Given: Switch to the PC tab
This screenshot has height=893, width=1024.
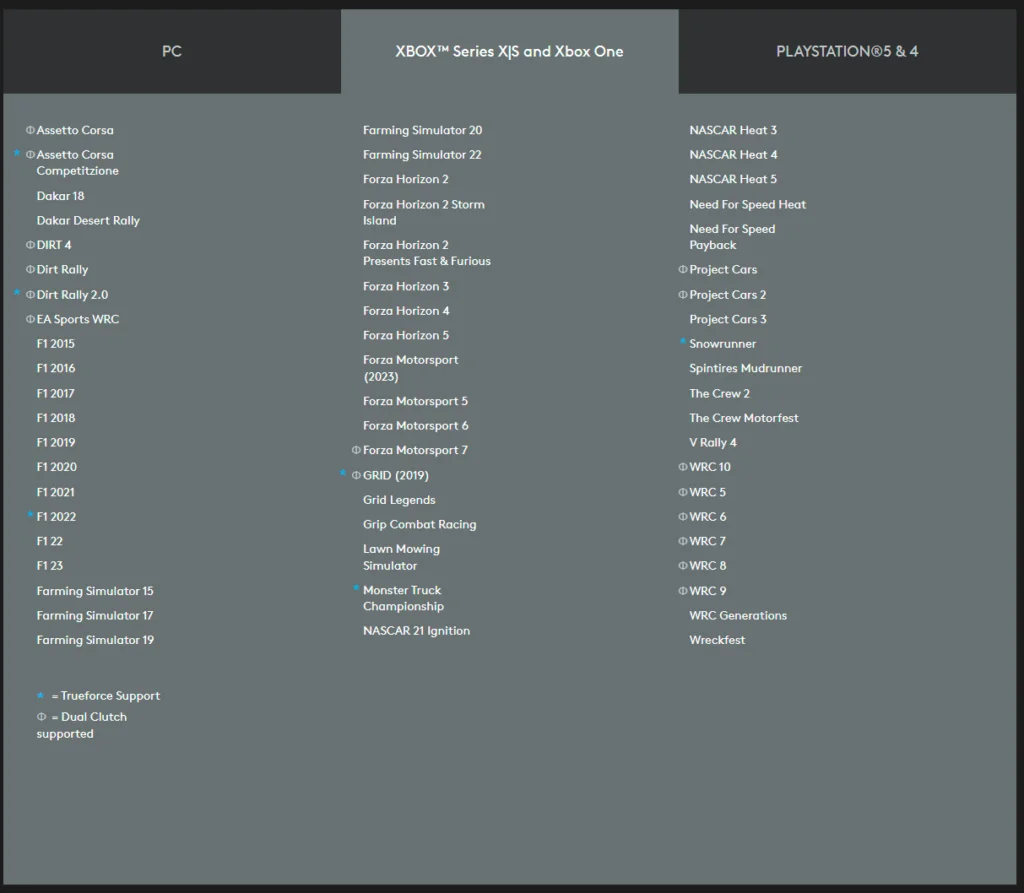Looking at the screenshot, I should click(x=172, y=52).
